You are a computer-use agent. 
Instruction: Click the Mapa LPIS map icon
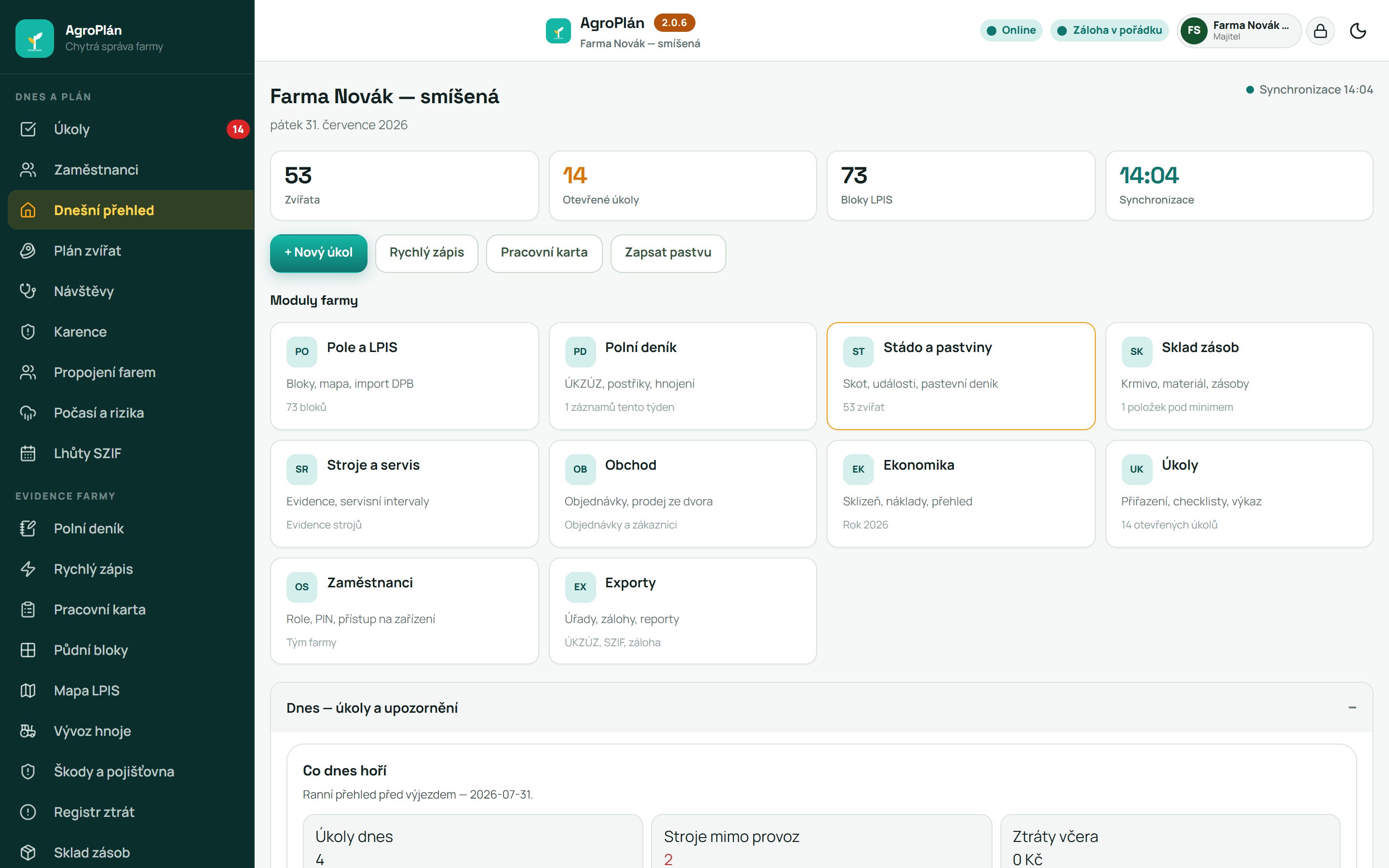pos(27,691)
